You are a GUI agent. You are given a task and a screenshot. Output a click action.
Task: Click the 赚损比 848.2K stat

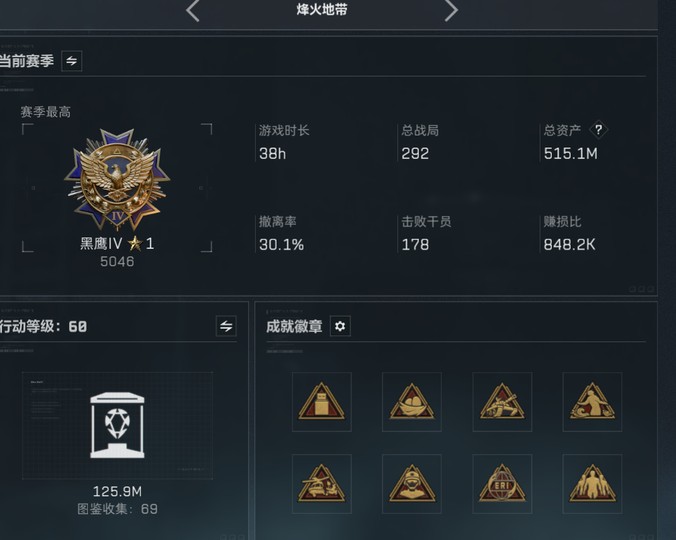569,233
